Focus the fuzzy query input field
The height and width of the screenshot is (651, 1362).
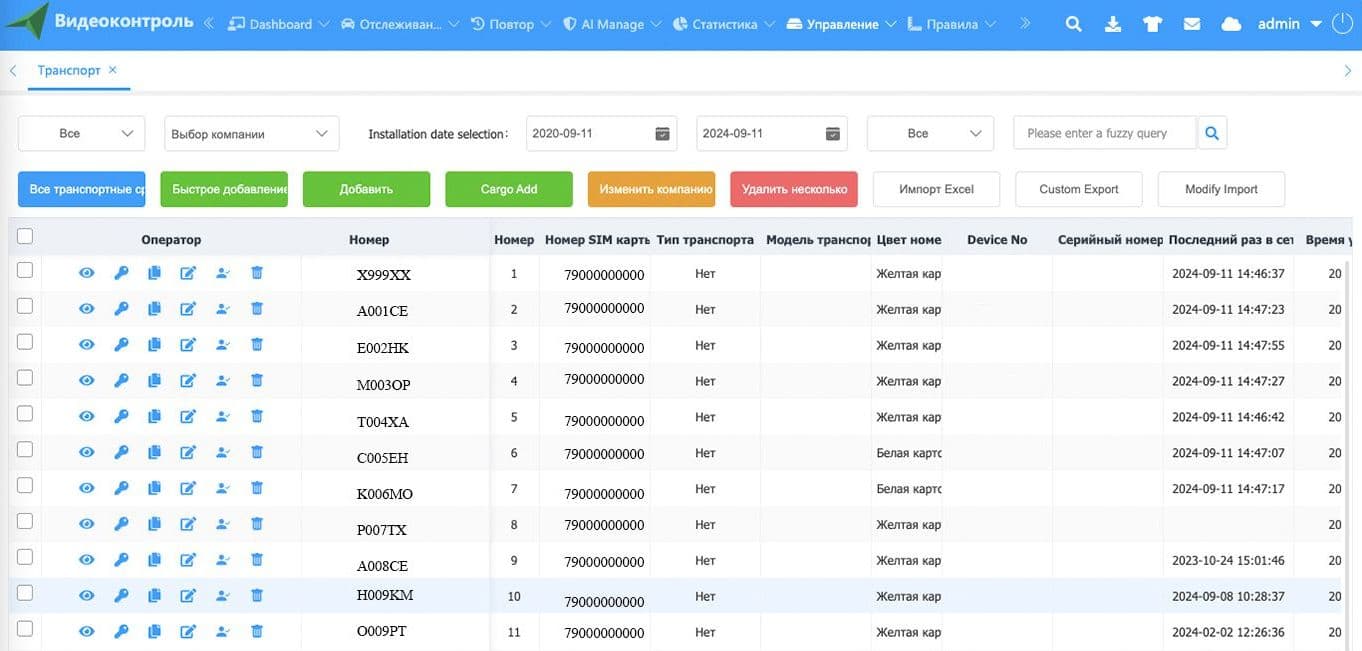click(x=1105, y=133)
